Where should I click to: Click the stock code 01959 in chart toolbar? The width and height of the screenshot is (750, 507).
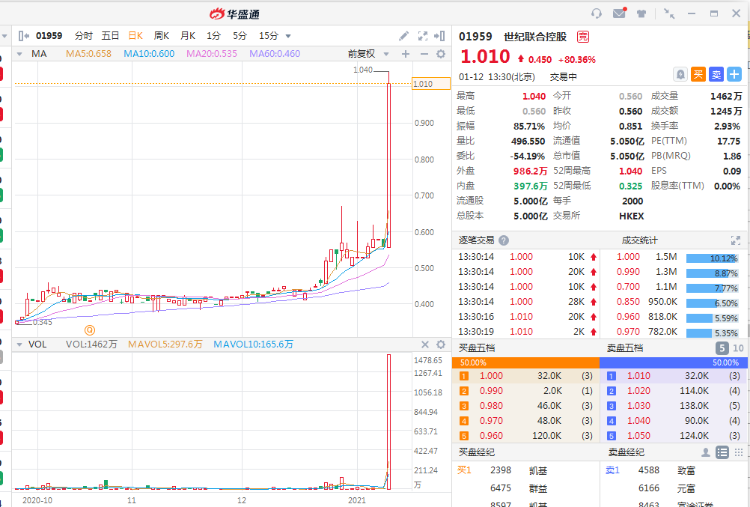point(49,35)
